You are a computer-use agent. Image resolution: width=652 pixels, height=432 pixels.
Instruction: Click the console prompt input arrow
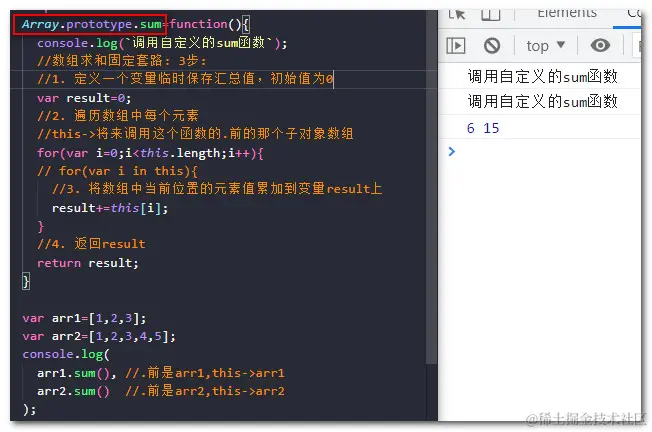pos(452,151)
